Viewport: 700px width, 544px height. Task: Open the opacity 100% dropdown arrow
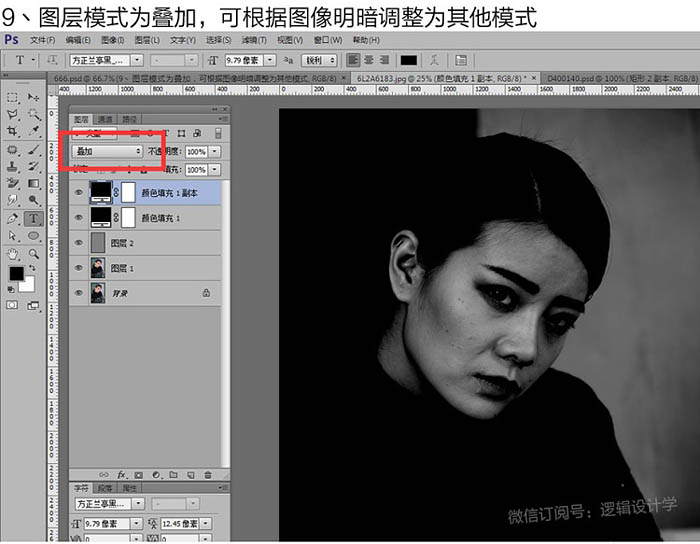coord(215,152)
